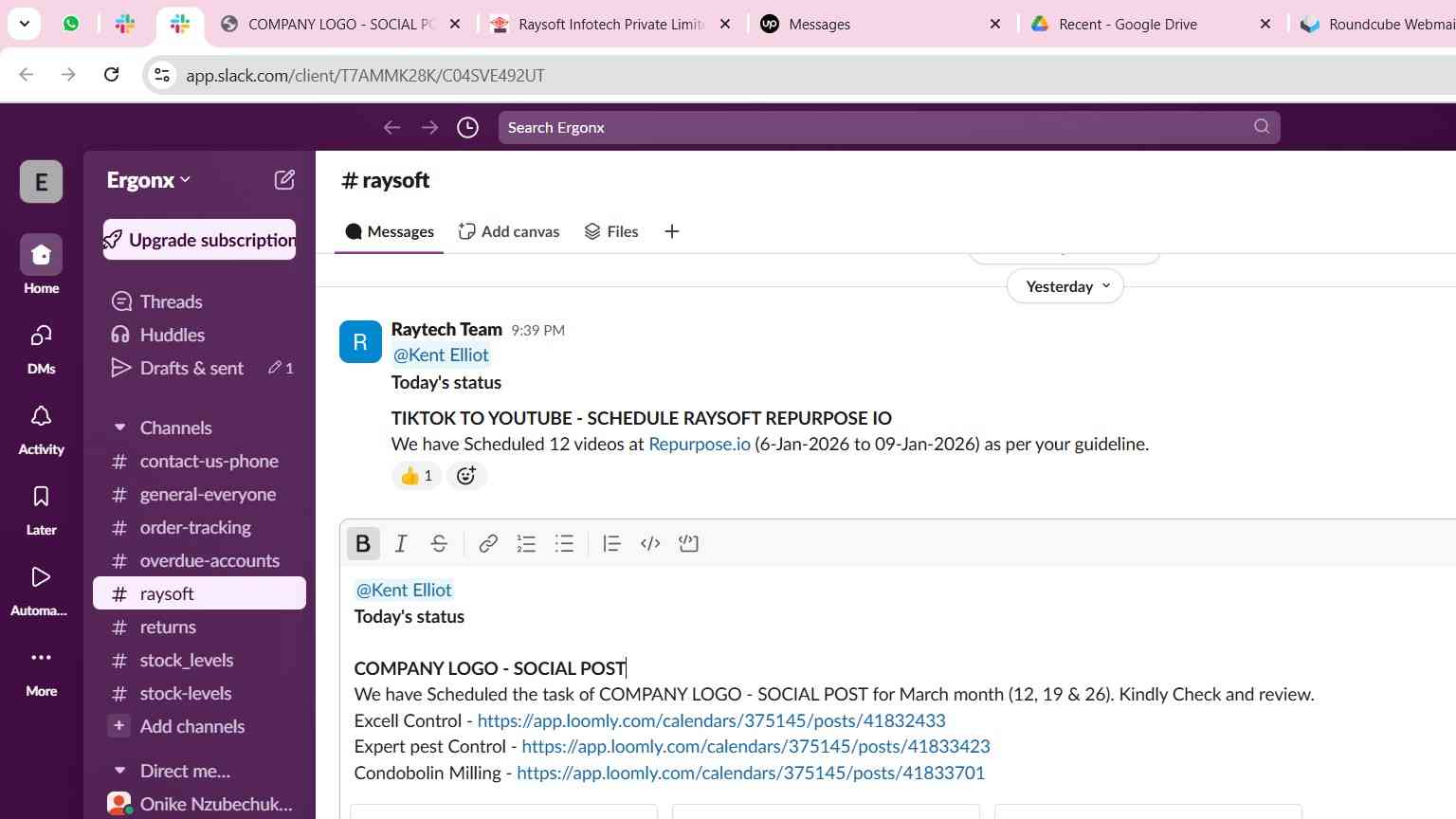Select the Ergonx workspace tile E
This screenshot has width=1456, height=819.
click(x=41, y=181)
